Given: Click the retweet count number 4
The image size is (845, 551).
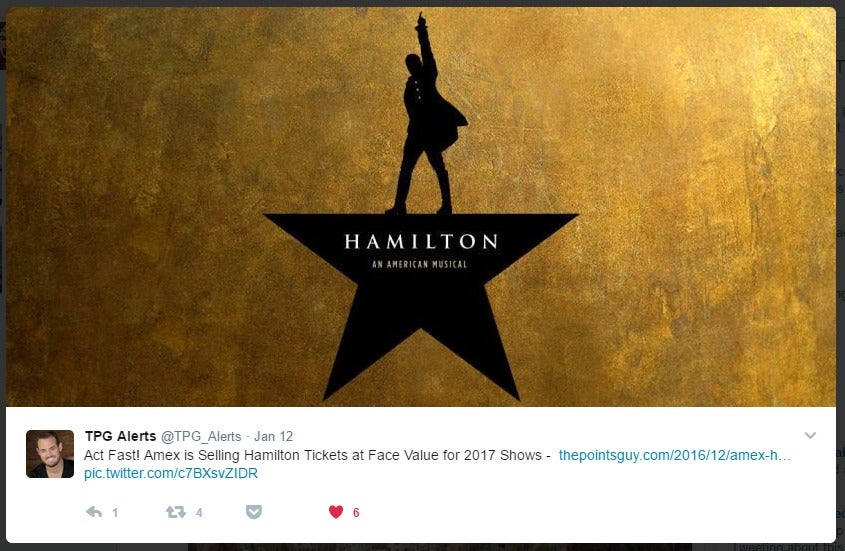Looking at the screenshot, I should [199, 513].
